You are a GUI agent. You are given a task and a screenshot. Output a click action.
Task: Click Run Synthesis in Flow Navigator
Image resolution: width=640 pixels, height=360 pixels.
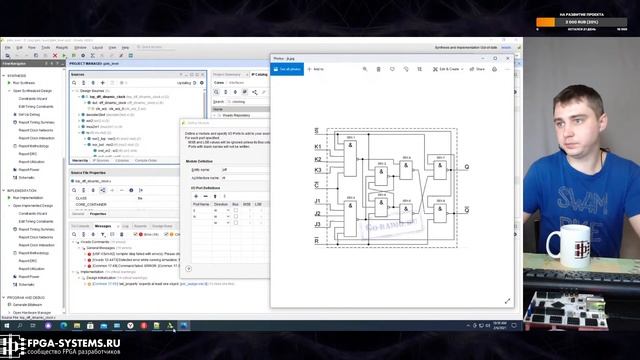24,83
